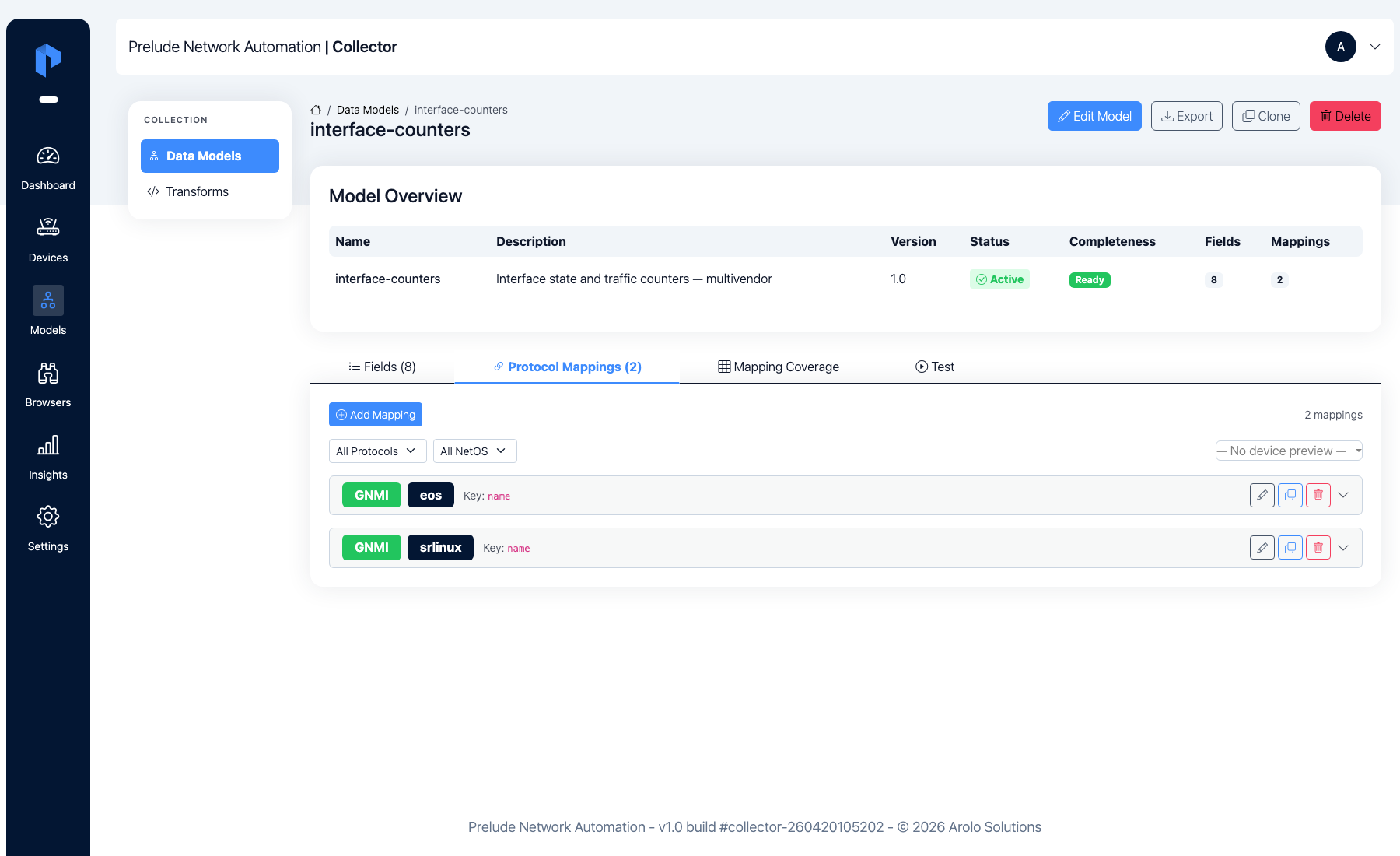The image size is (1400, 856).
Task: Click the GNMI badge in eos row
Action: [372, 495]
